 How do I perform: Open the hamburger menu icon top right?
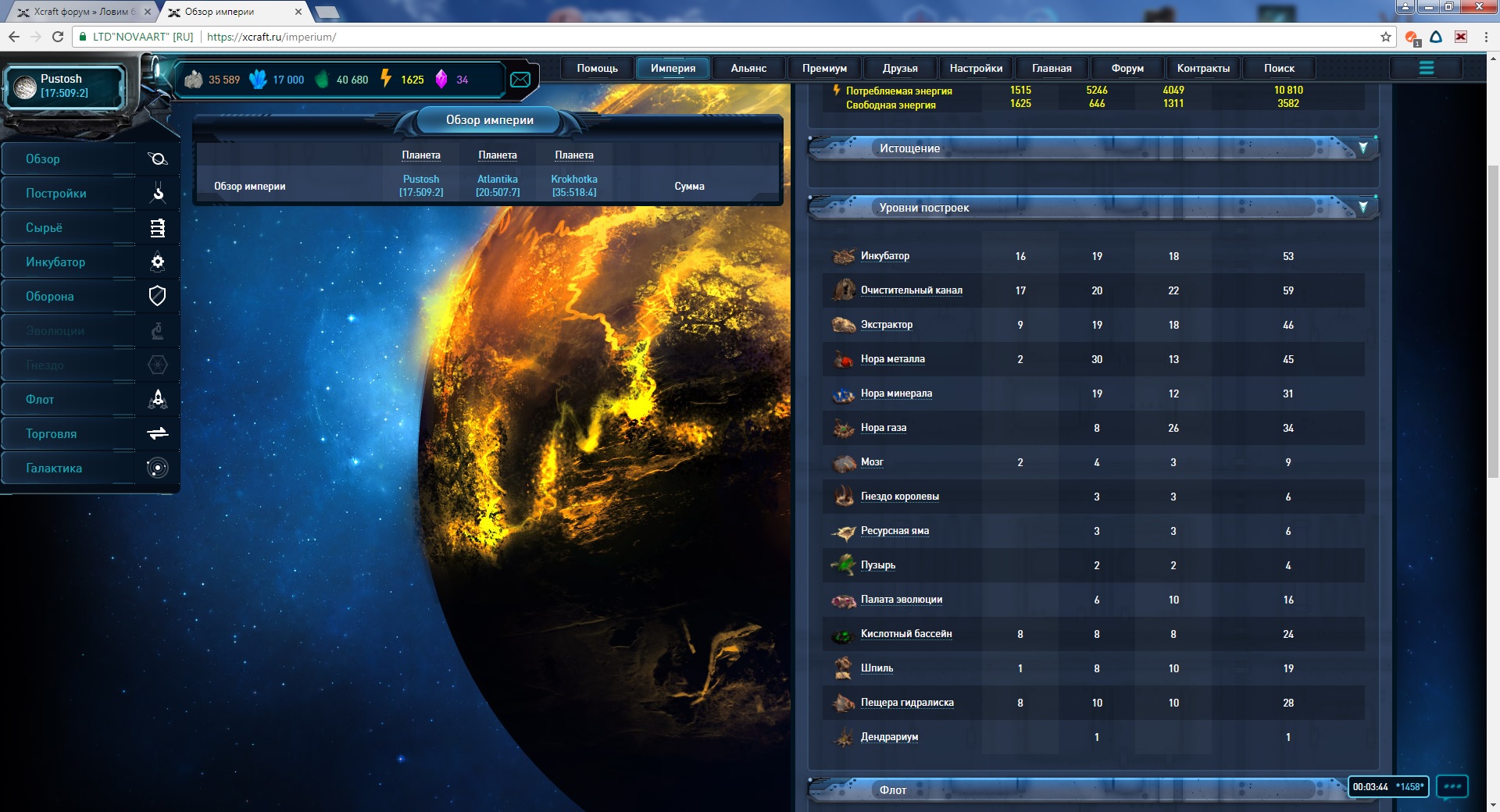pos(1427,68)
